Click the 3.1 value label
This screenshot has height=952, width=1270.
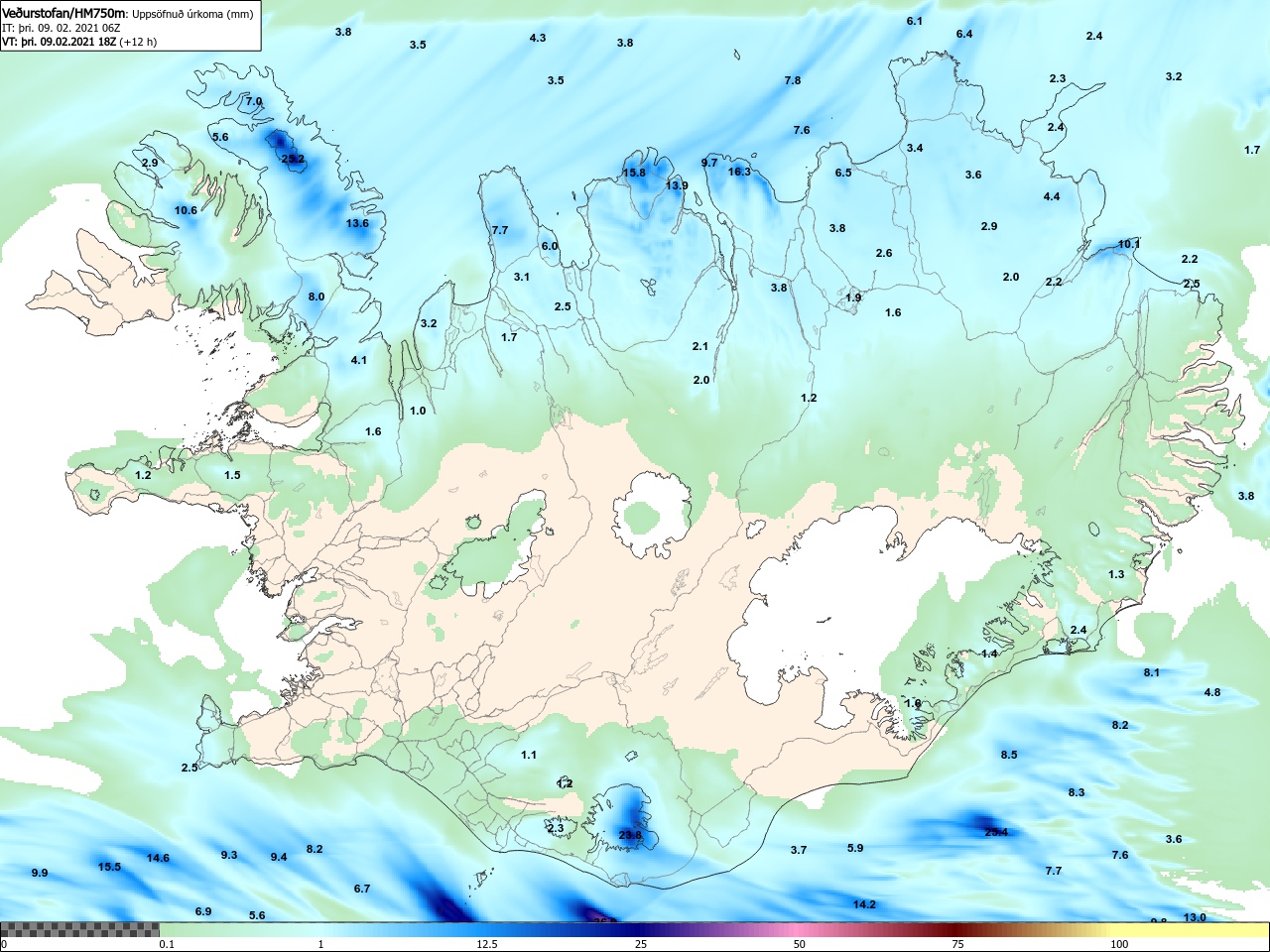[x=522, y=277]
